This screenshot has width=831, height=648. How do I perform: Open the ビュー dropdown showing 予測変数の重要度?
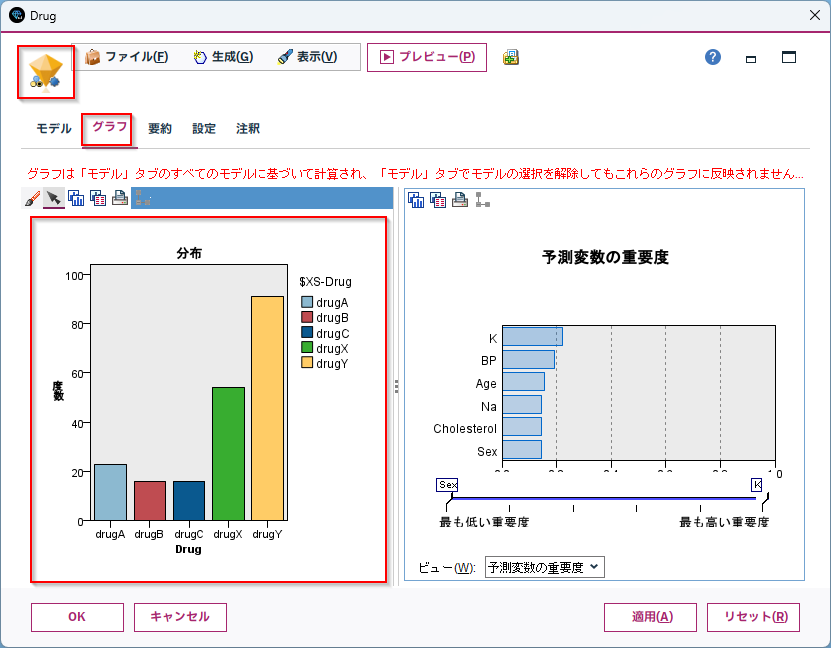coord(544,567)
